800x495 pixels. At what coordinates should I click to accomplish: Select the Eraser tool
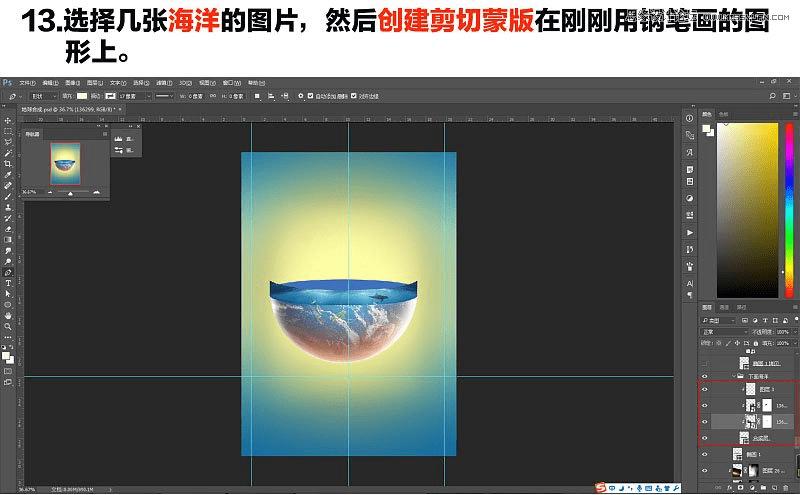[8, 229]
